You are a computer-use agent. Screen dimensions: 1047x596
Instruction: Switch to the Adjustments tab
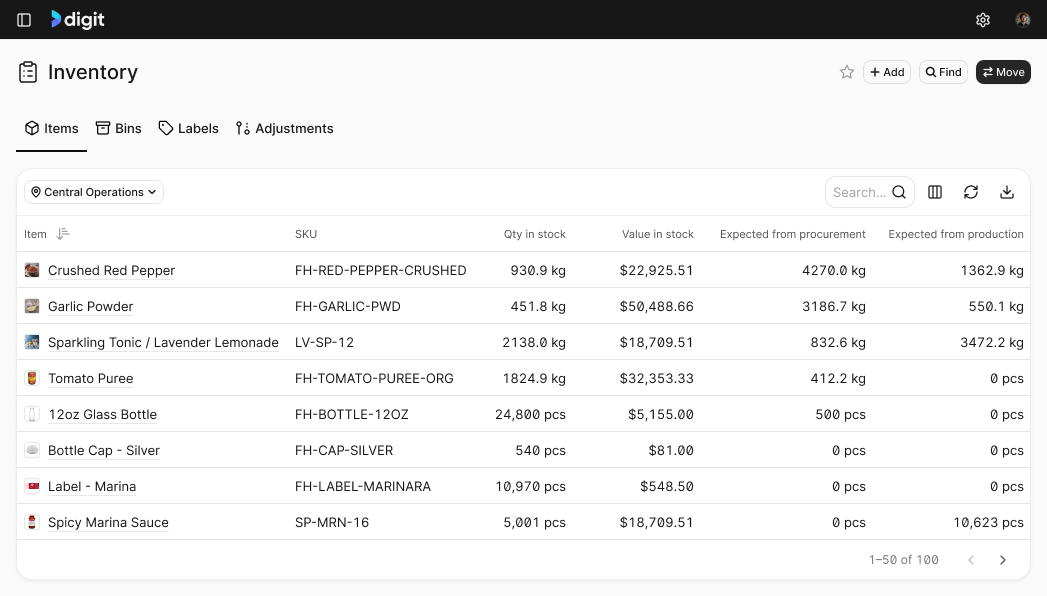(284, 128)
